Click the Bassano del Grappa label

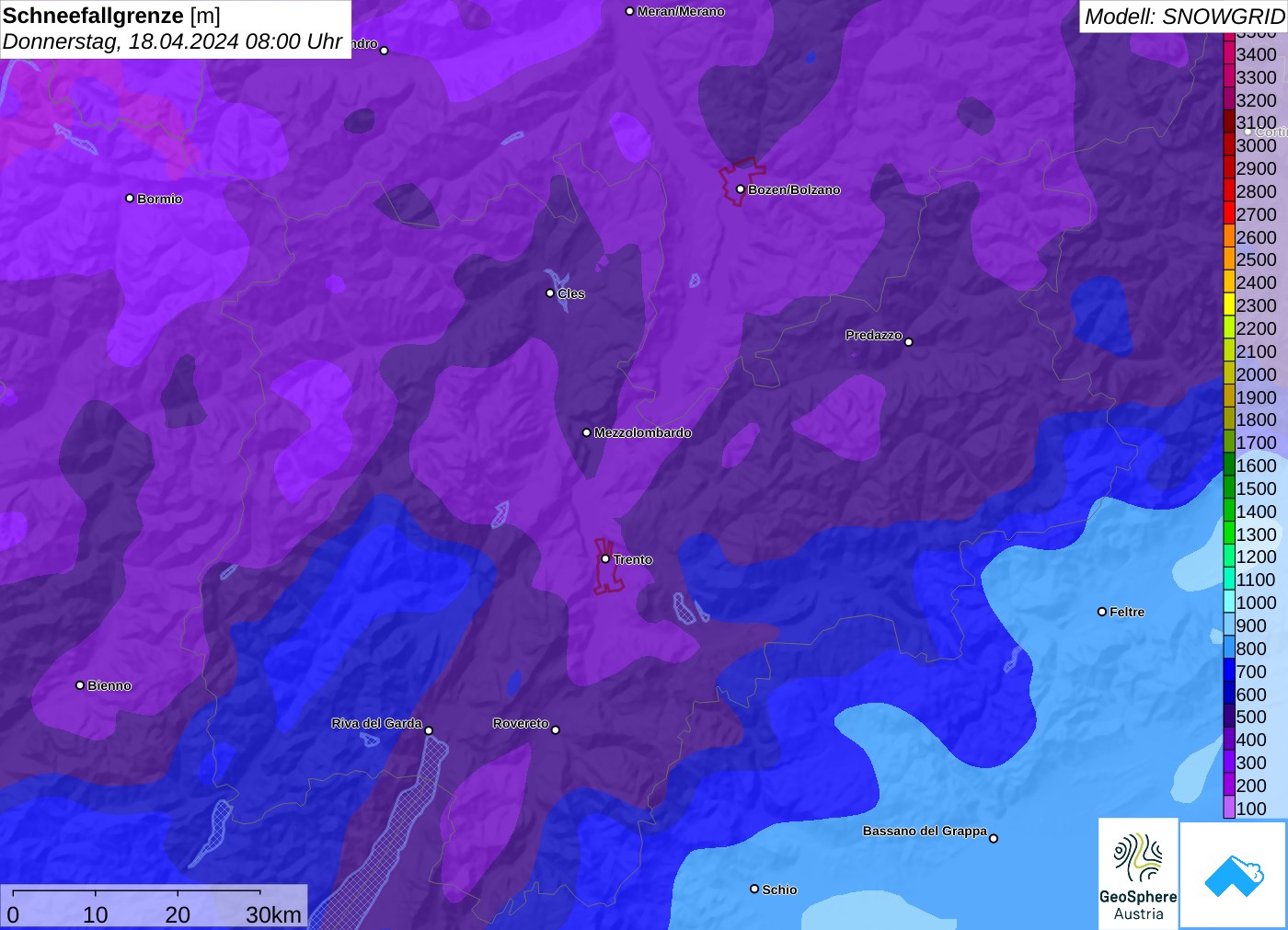[x=925, y=831]
